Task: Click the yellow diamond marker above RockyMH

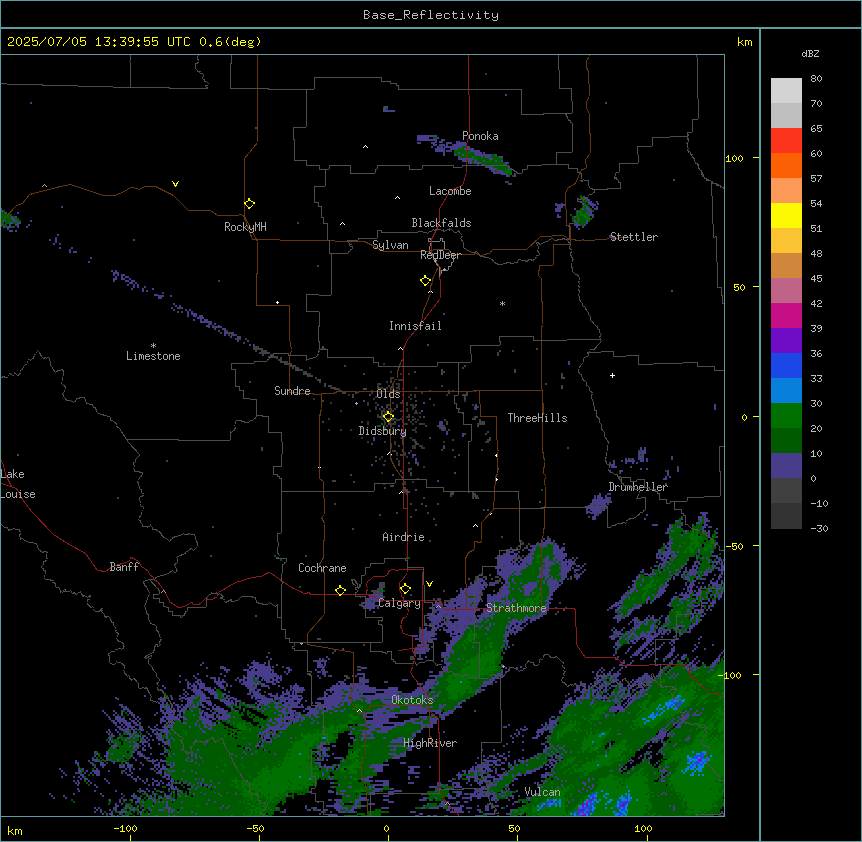Action: click(250, 204)
